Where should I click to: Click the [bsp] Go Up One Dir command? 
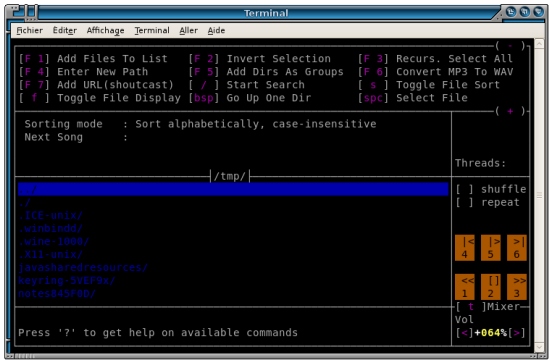tap(250, 98)
